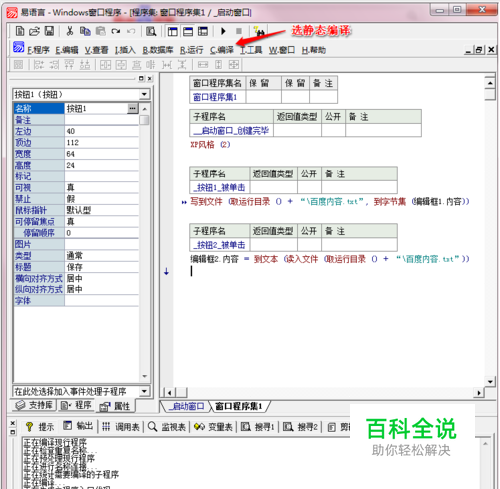Image resolution: width=500 pixels, height=489 pixels.
Task: Click the align top alignment icon
Action: point(69,65)
